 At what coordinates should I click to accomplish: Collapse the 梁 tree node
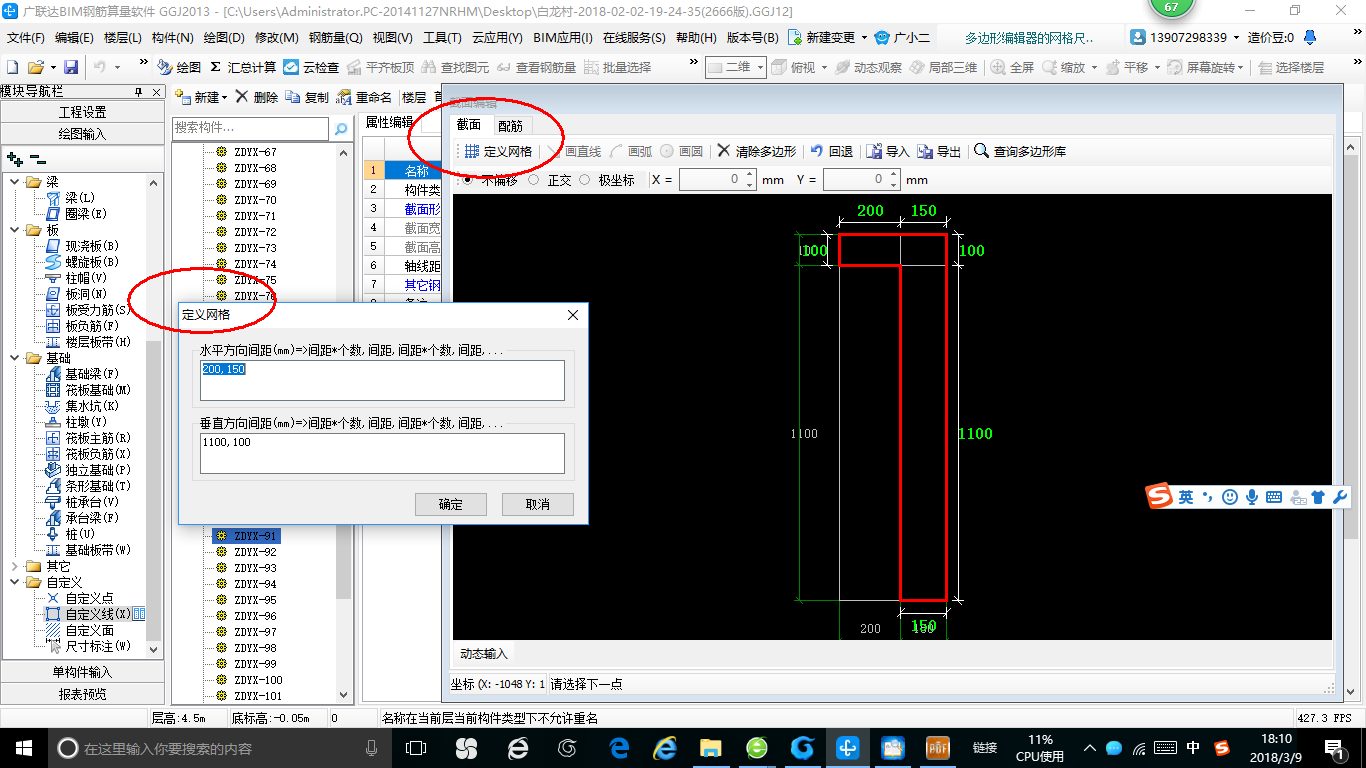[15, 182]
